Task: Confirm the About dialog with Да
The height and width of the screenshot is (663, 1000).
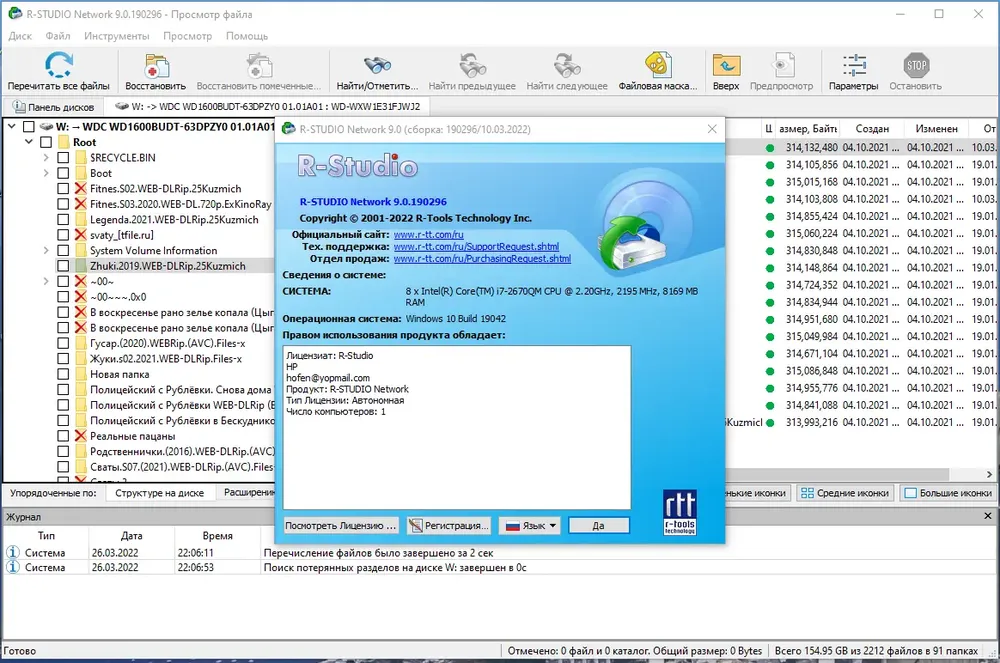Action: pyautogui.click(x=598, y=526)
